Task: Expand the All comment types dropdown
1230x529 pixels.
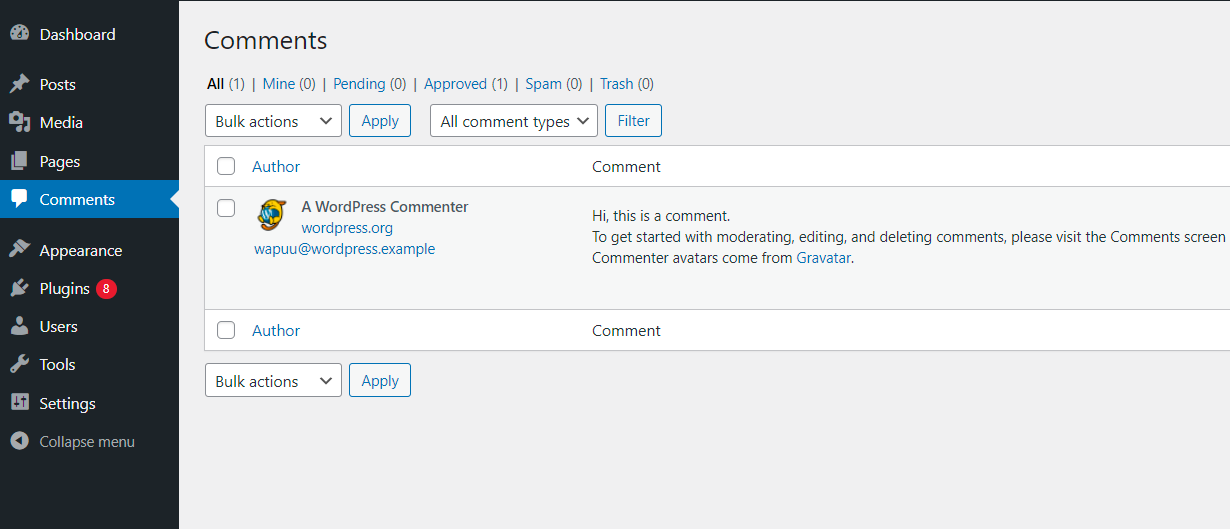Action: [x=514, y=121]
